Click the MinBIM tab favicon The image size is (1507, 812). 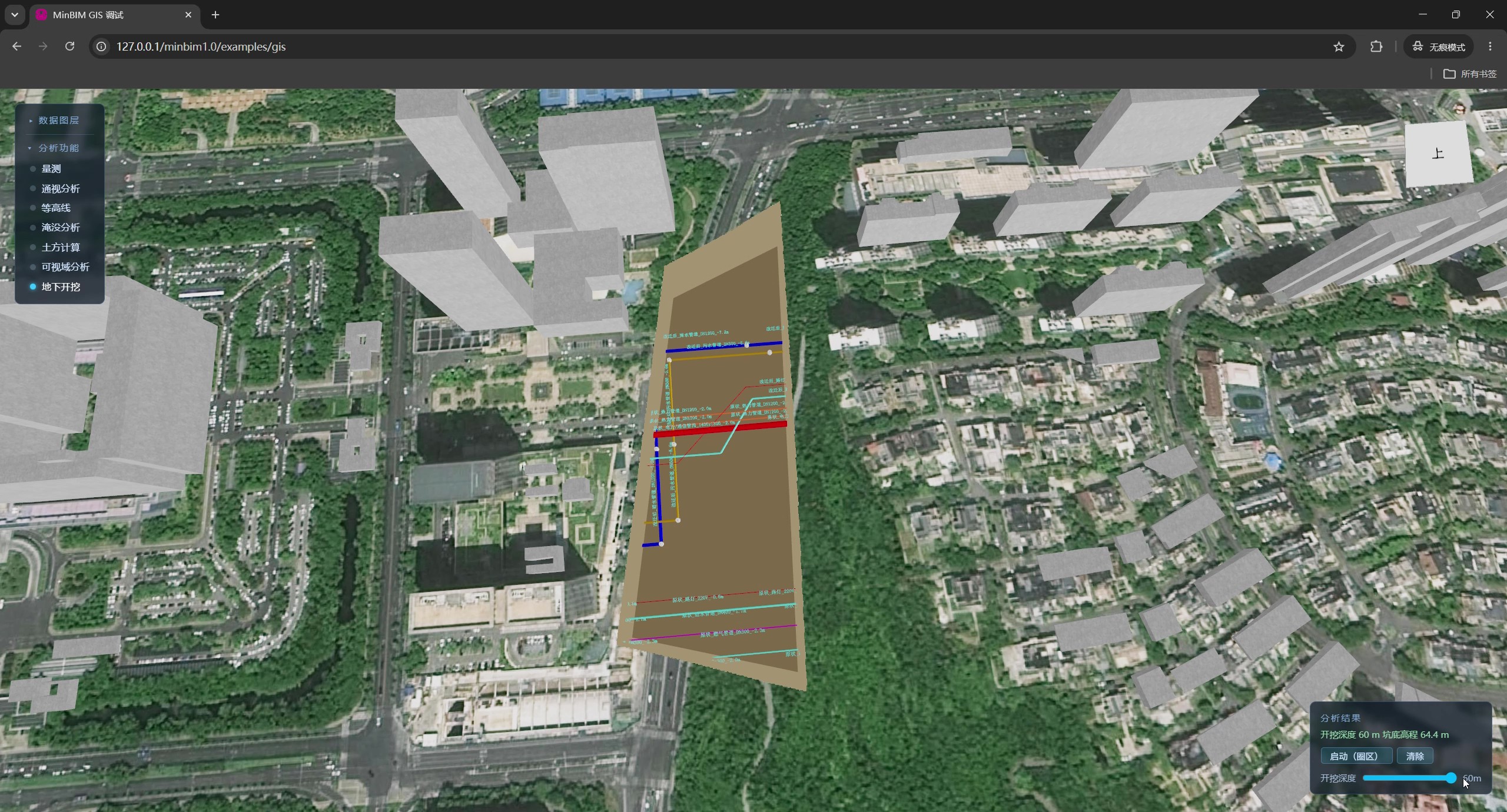point(41,15)
